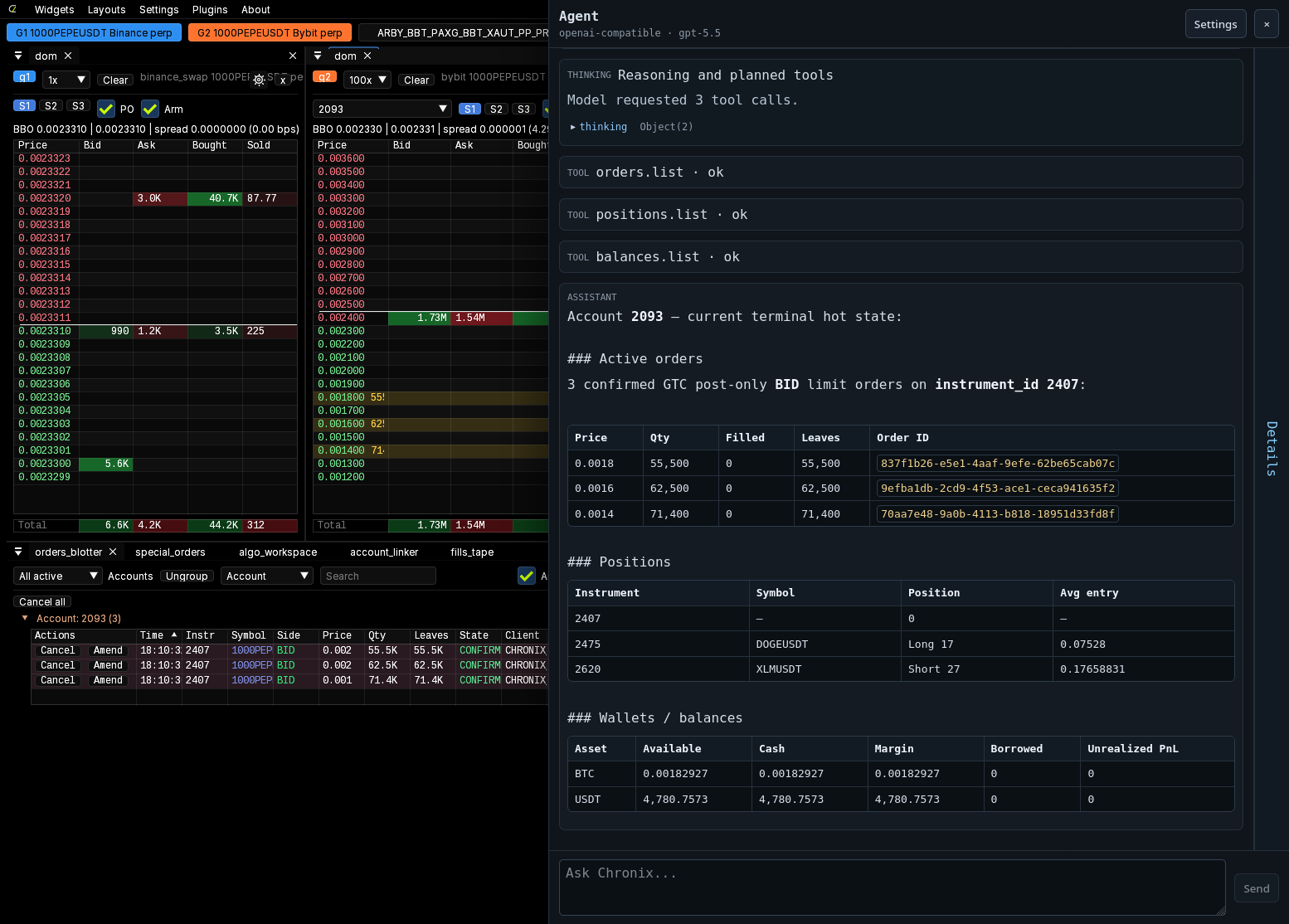Open the right dom panel menu arrow icon
This screenshot has height=924, width=1289.
click(x=318, y=56)
